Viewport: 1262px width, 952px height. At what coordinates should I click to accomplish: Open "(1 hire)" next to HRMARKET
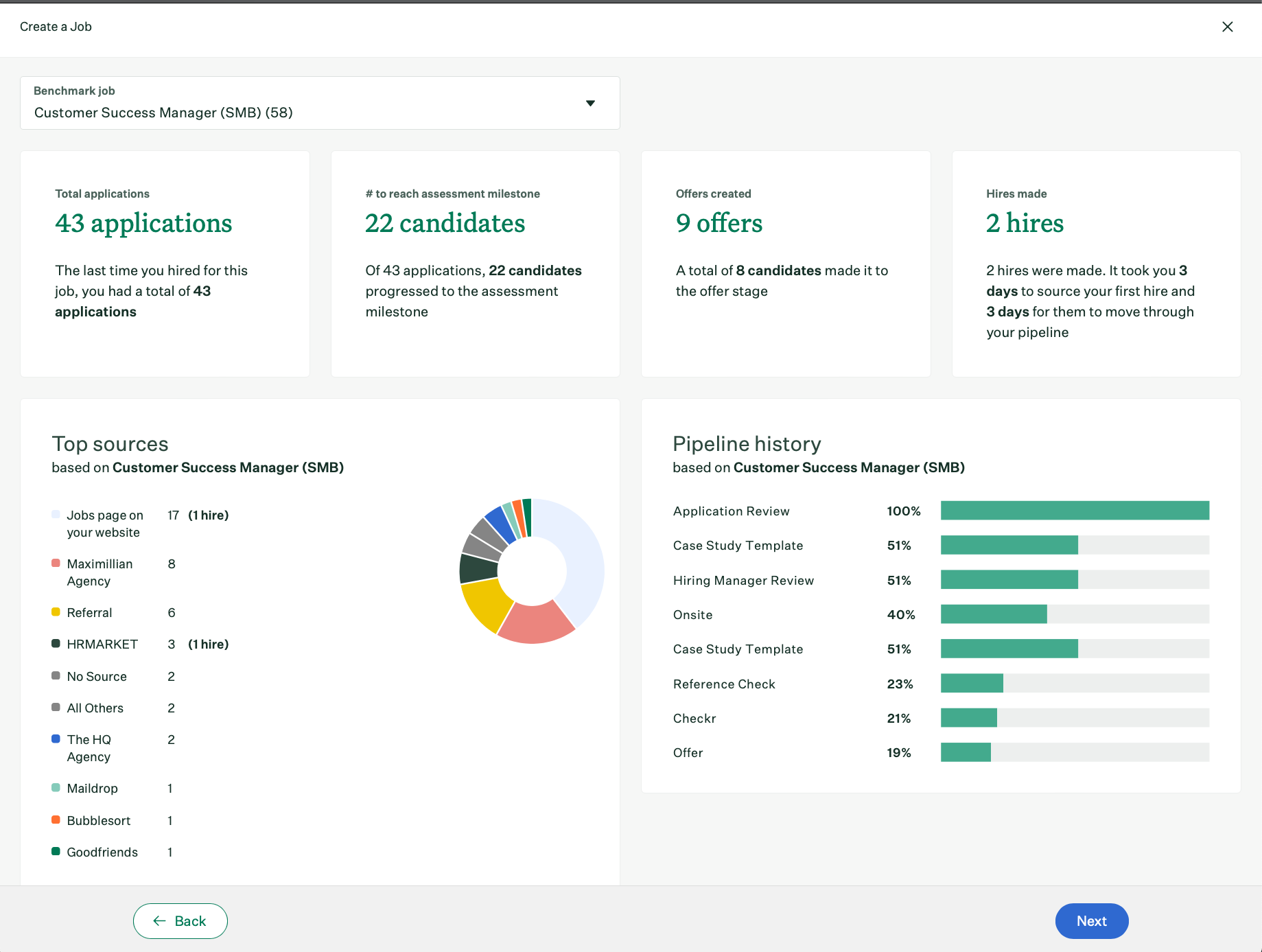click(209, 644)
